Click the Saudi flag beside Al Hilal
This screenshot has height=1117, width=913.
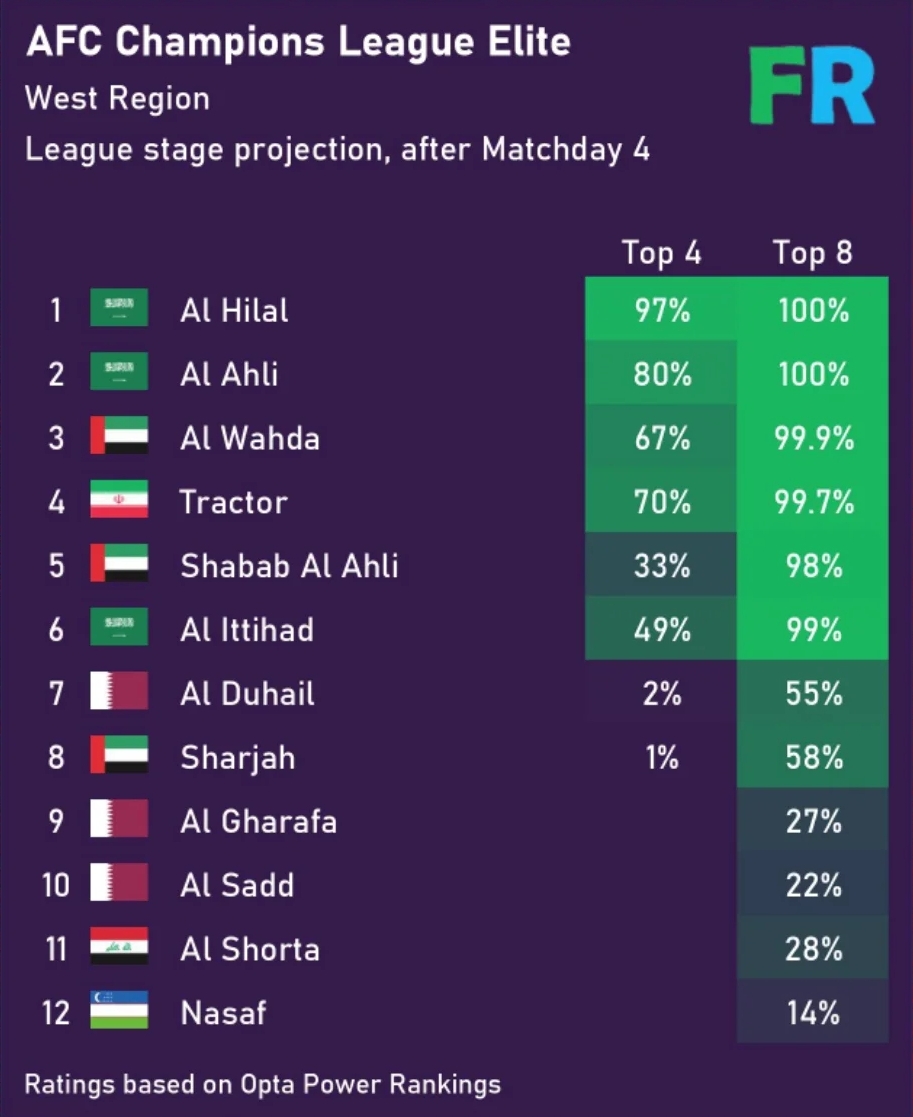click(x=119, y=309)
